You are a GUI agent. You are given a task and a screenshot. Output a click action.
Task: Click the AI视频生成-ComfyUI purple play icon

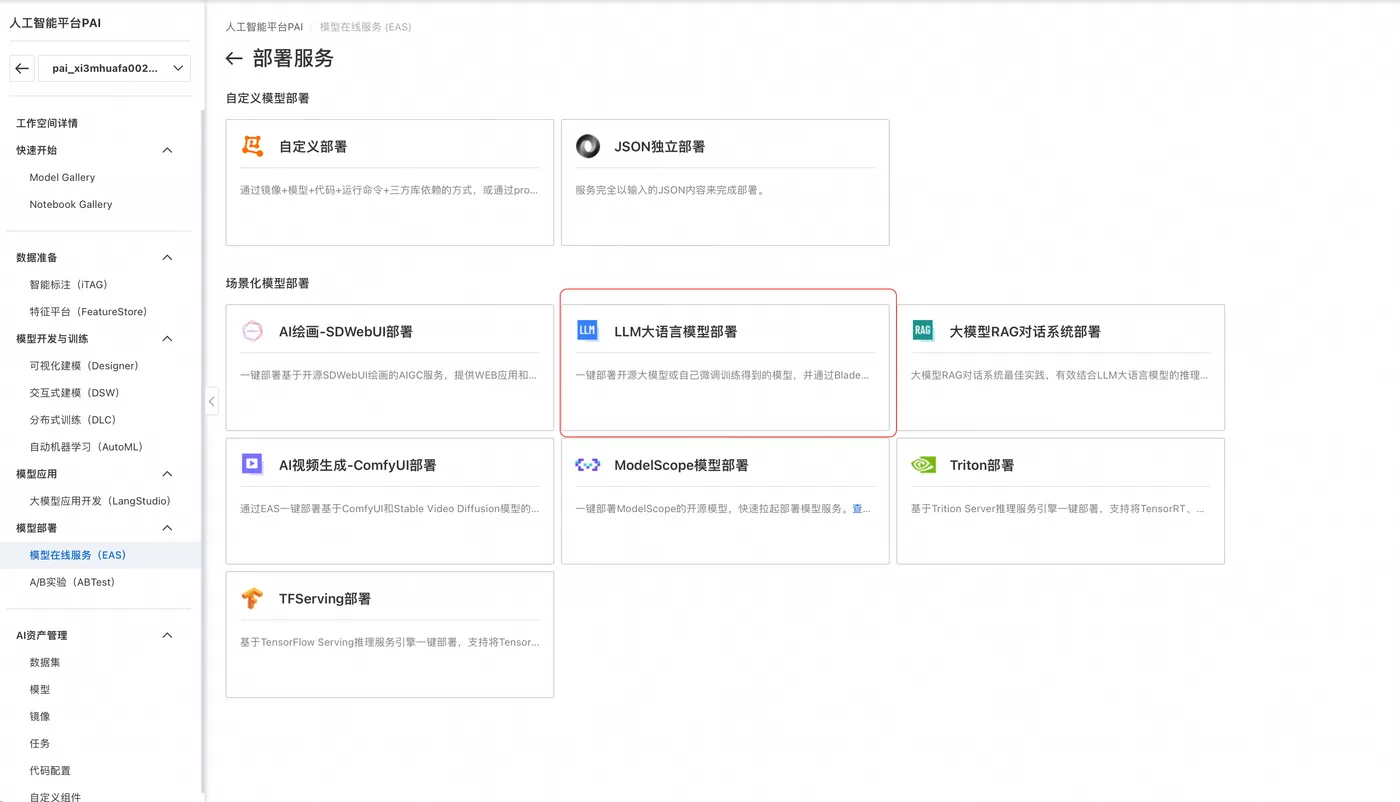(252, 464)
